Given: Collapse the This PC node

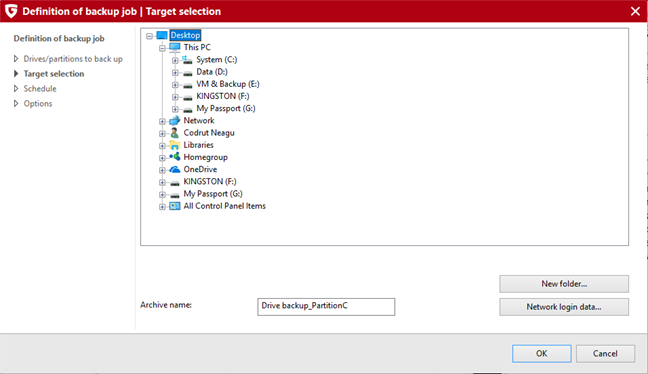Looking at the screenshot, I should (x=162, y=48).
